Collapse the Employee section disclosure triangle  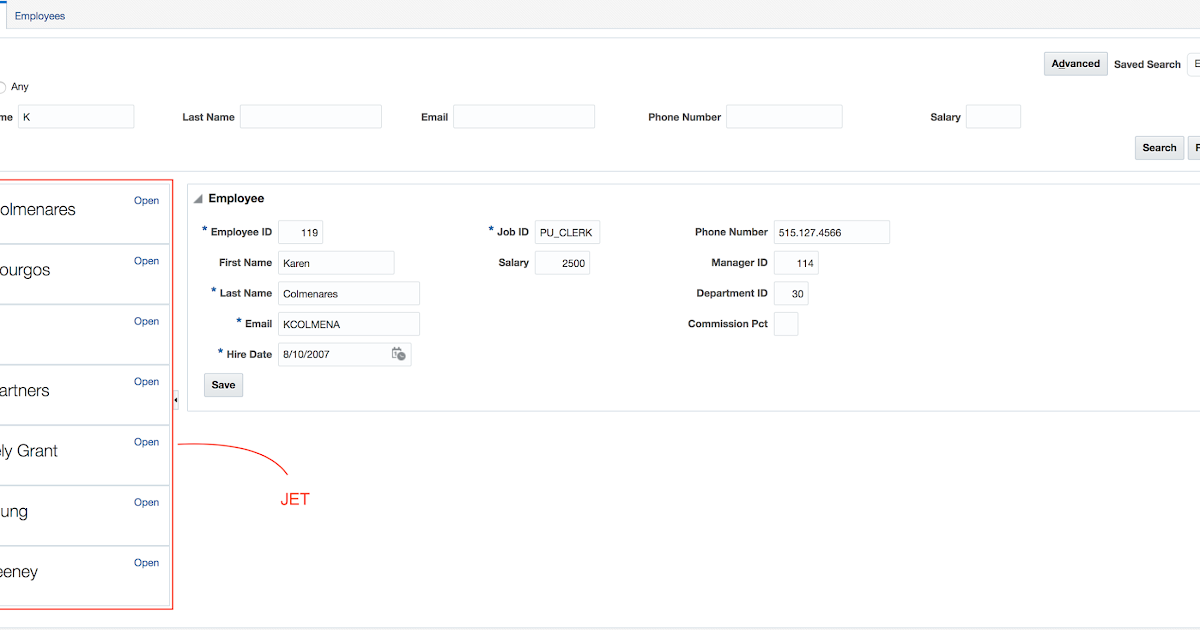click(197, 198)
